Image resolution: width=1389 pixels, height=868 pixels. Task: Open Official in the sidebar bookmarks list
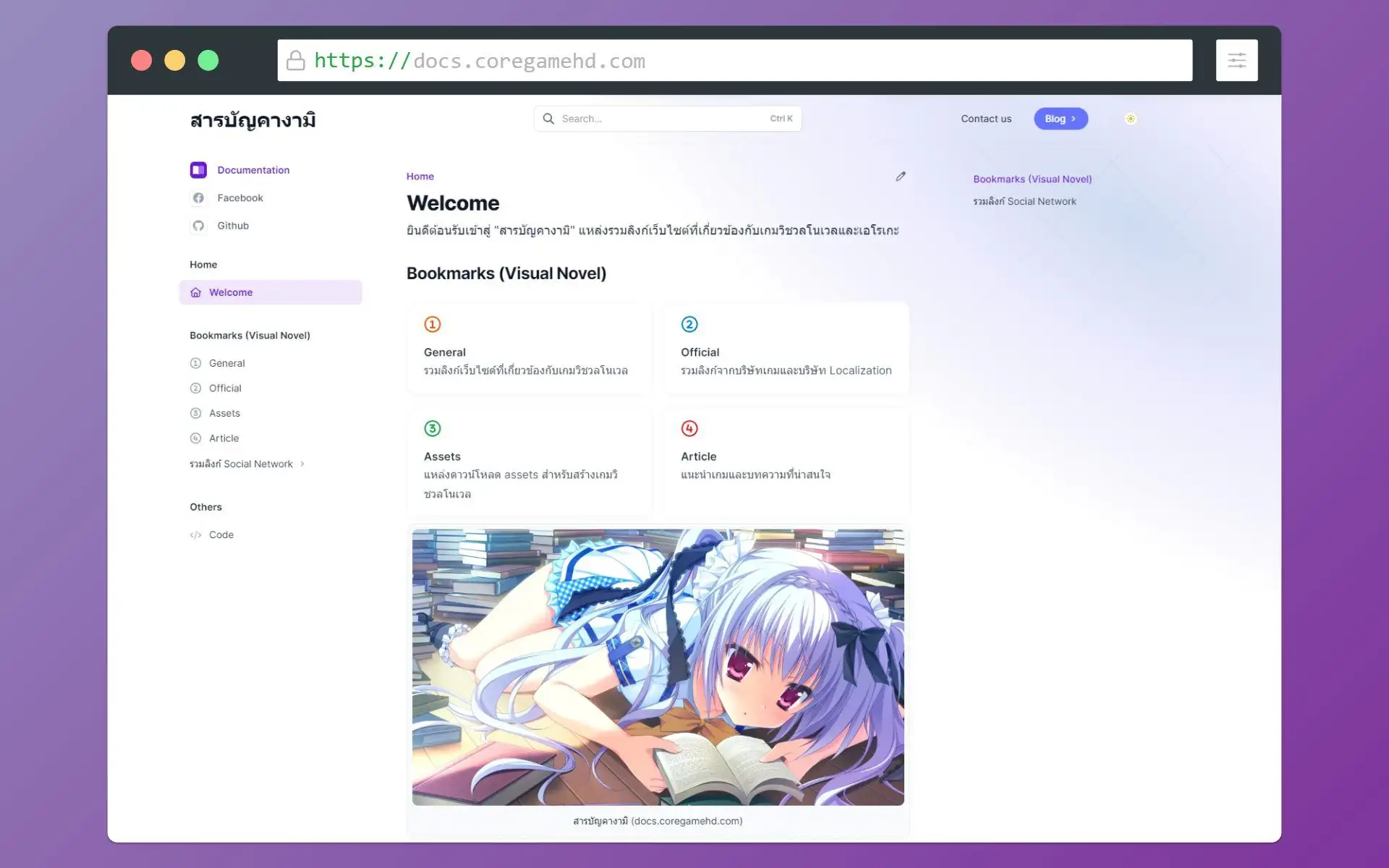pos(225,388)
